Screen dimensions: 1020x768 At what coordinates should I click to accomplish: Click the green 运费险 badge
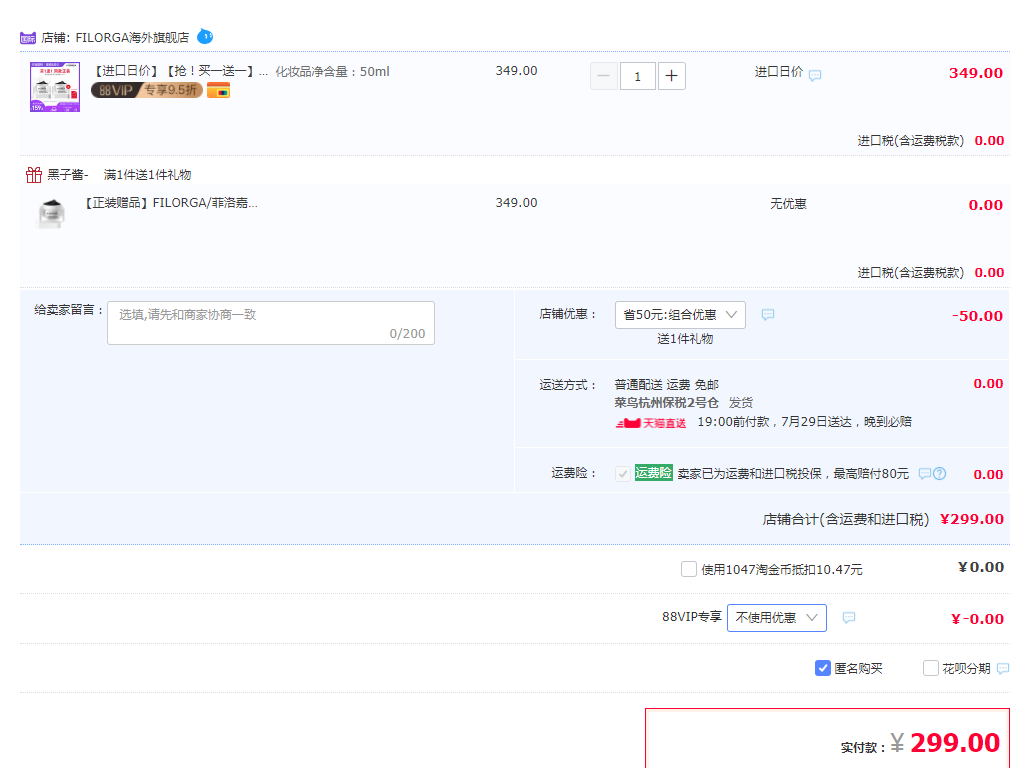(x=653, y=473)
